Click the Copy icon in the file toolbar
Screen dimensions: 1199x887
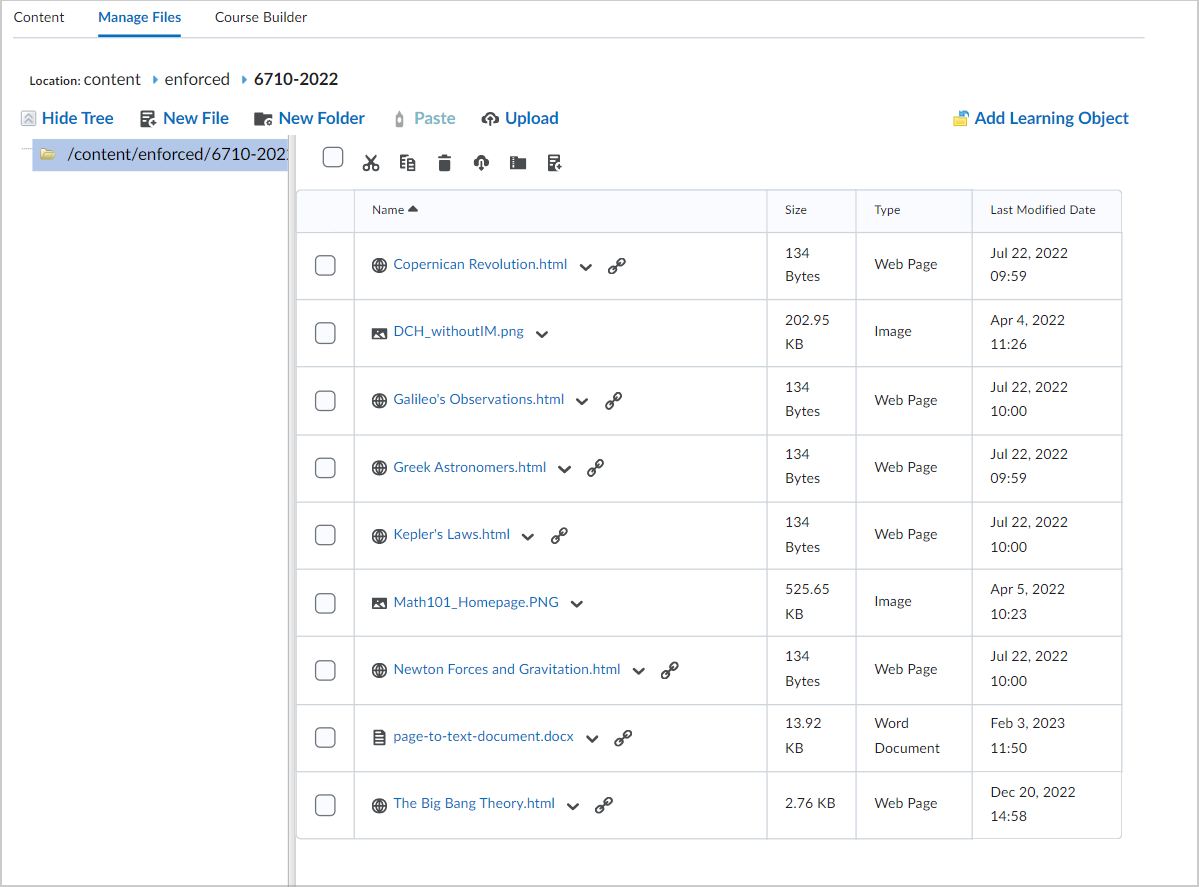407,162
